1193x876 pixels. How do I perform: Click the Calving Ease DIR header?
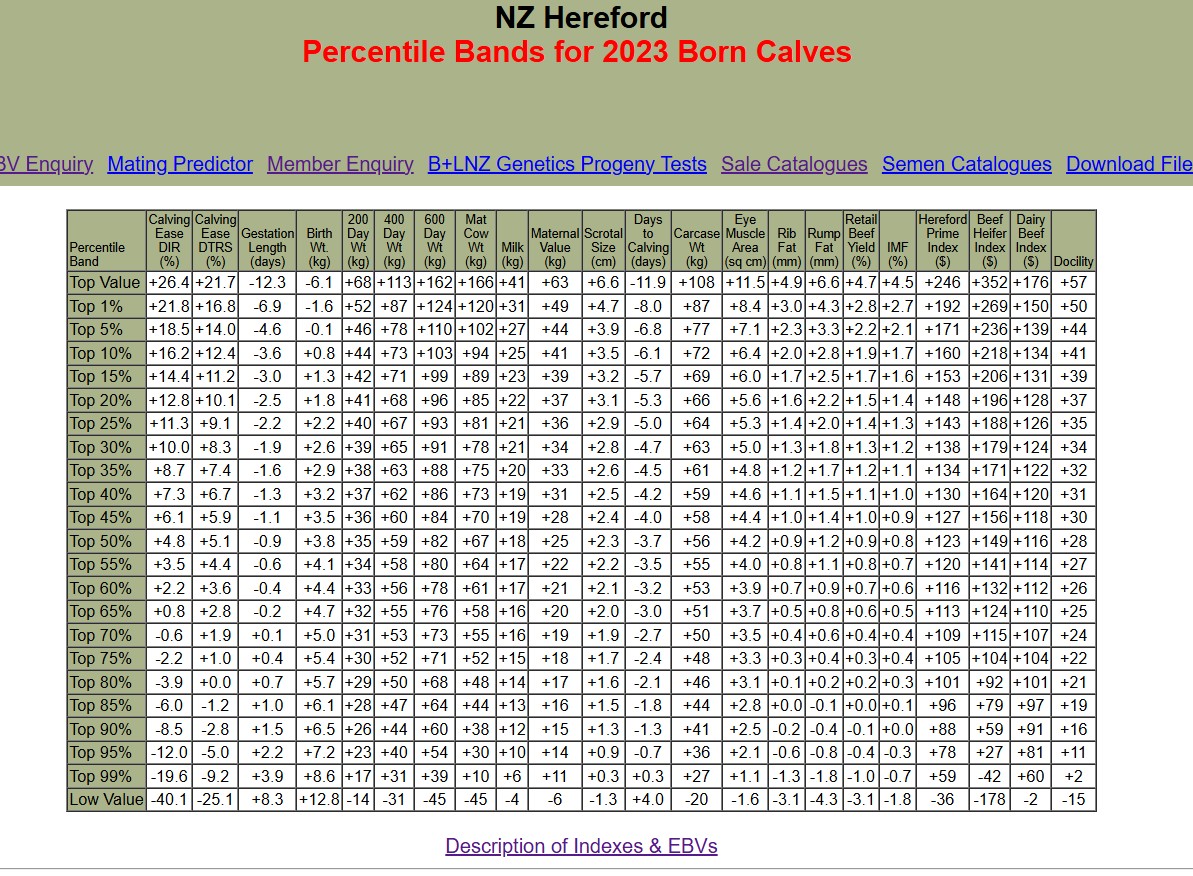169,241
